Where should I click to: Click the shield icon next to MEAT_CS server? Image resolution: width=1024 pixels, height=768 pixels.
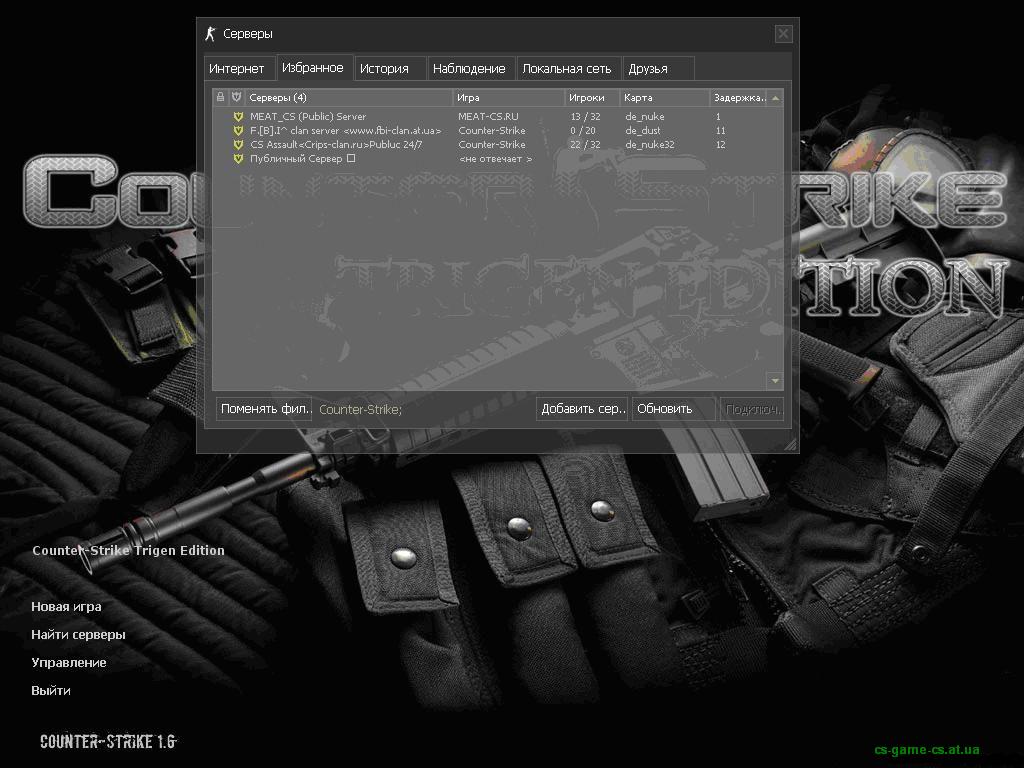[238, 117]
